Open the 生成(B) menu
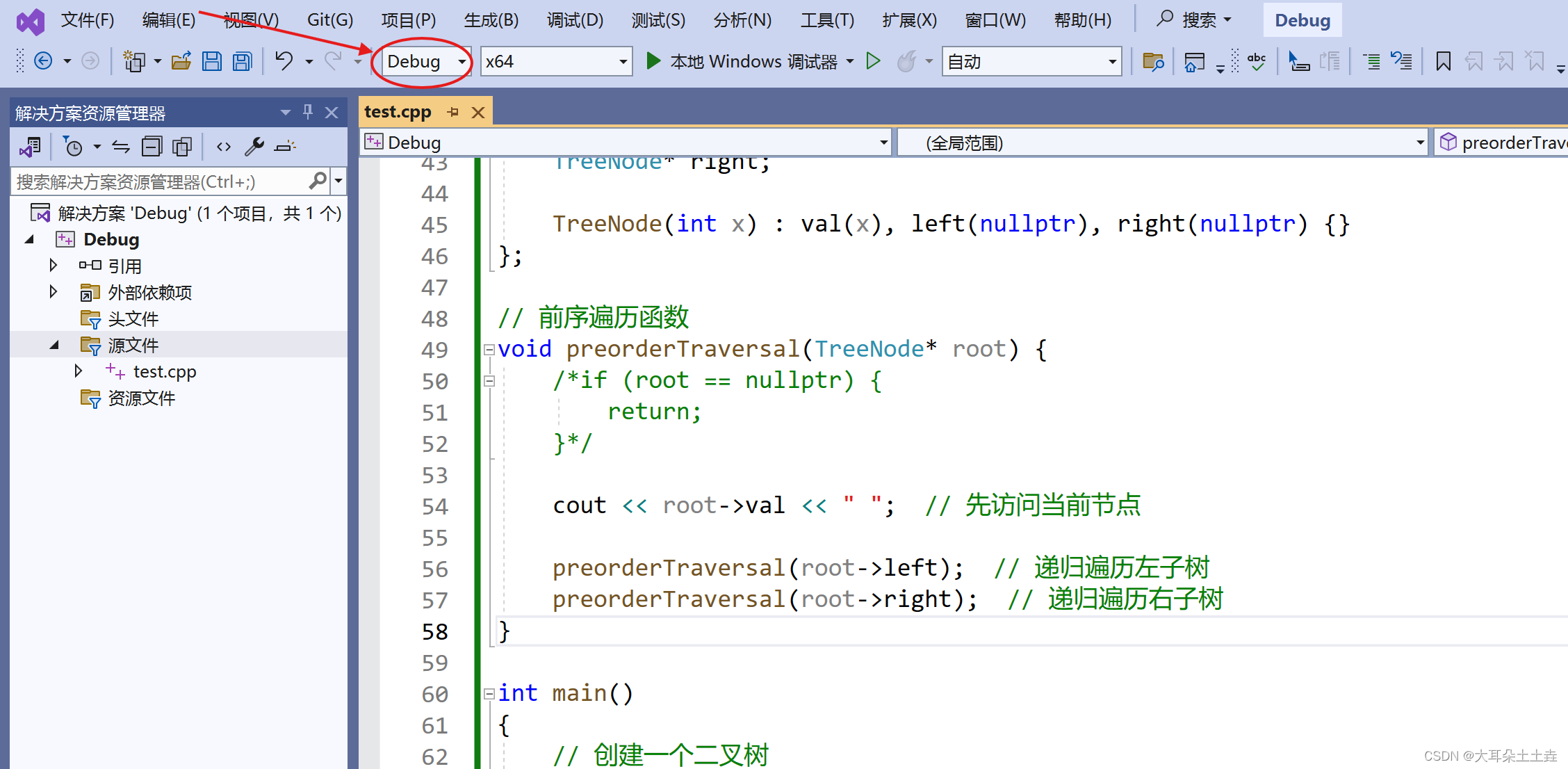 point(491,20)
